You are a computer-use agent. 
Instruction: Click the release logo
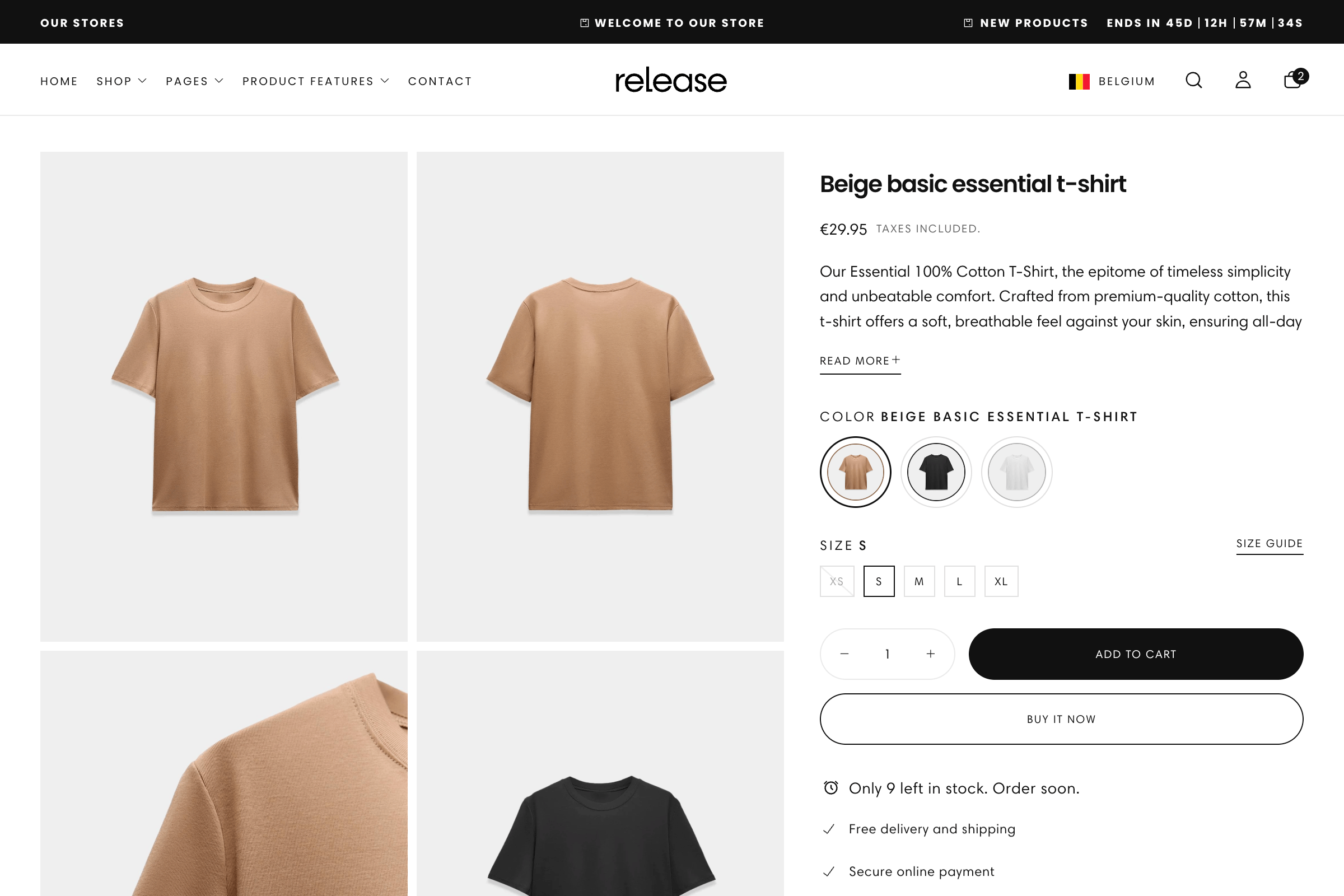tap(670, 80)
